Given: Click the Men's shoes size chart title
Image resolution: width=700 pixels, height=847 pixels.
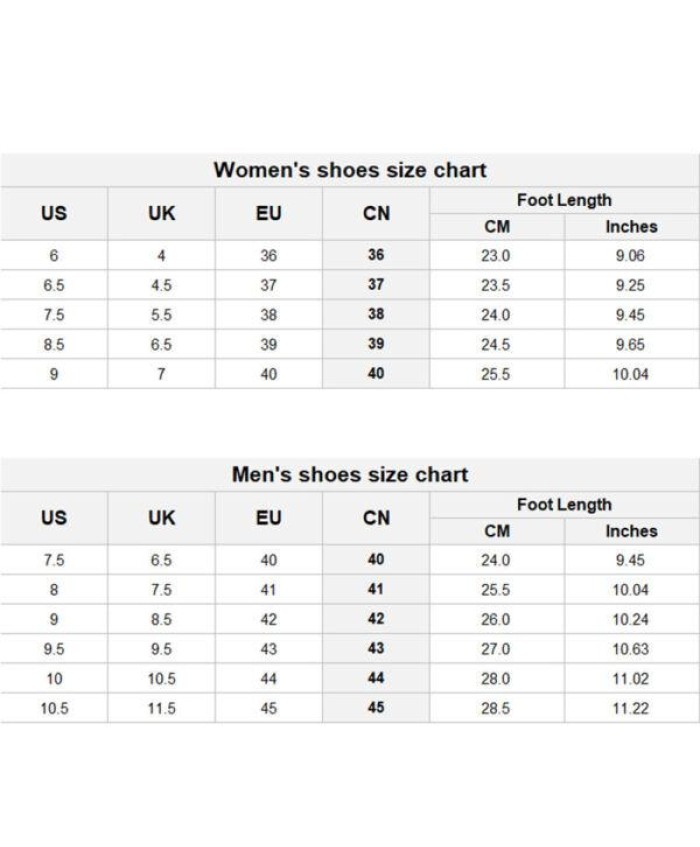Looking at the screenshot, I should pos(350,475).
